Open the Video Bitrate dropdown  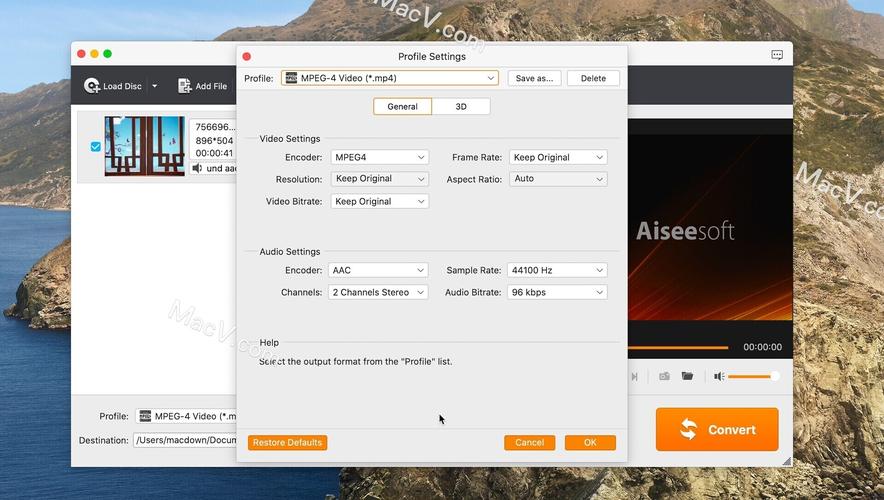click(379, 201)
